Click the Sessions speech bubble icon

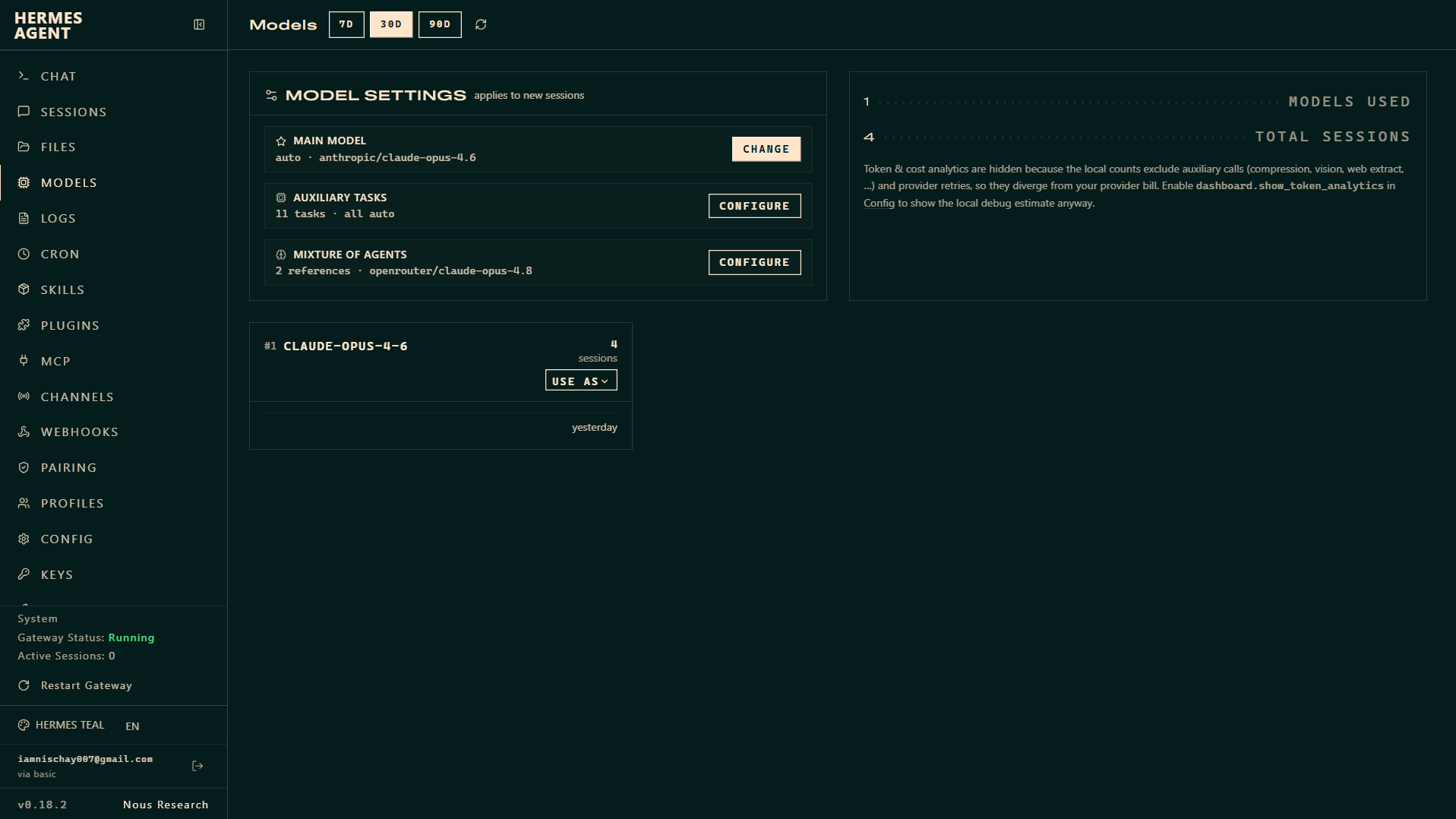pyautogui.click(x=24, y=112)
